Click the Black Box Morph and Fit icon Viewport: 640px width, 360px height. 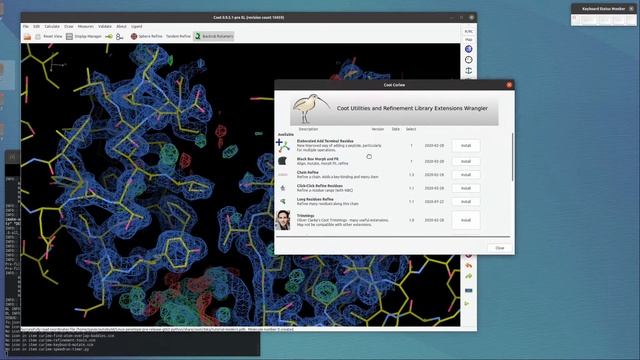[282, 161]
